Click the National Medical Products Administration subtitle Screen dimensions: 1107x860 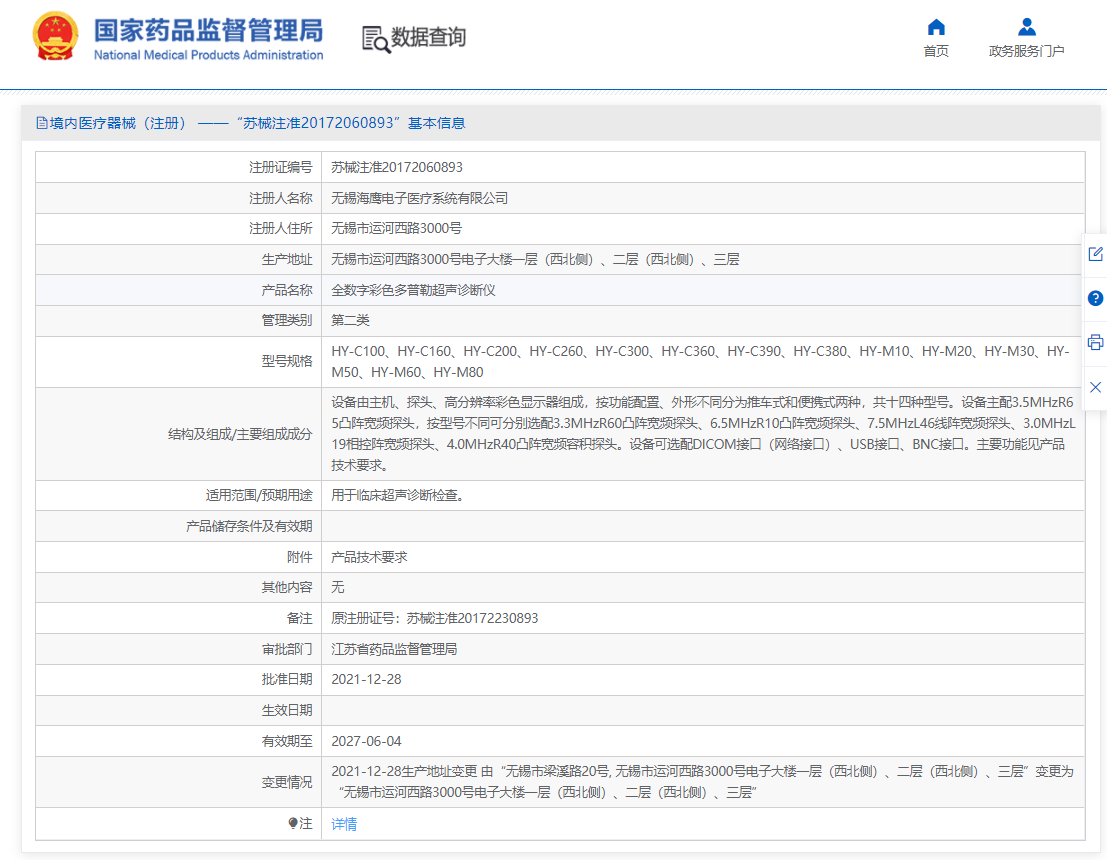click(208, 55)
